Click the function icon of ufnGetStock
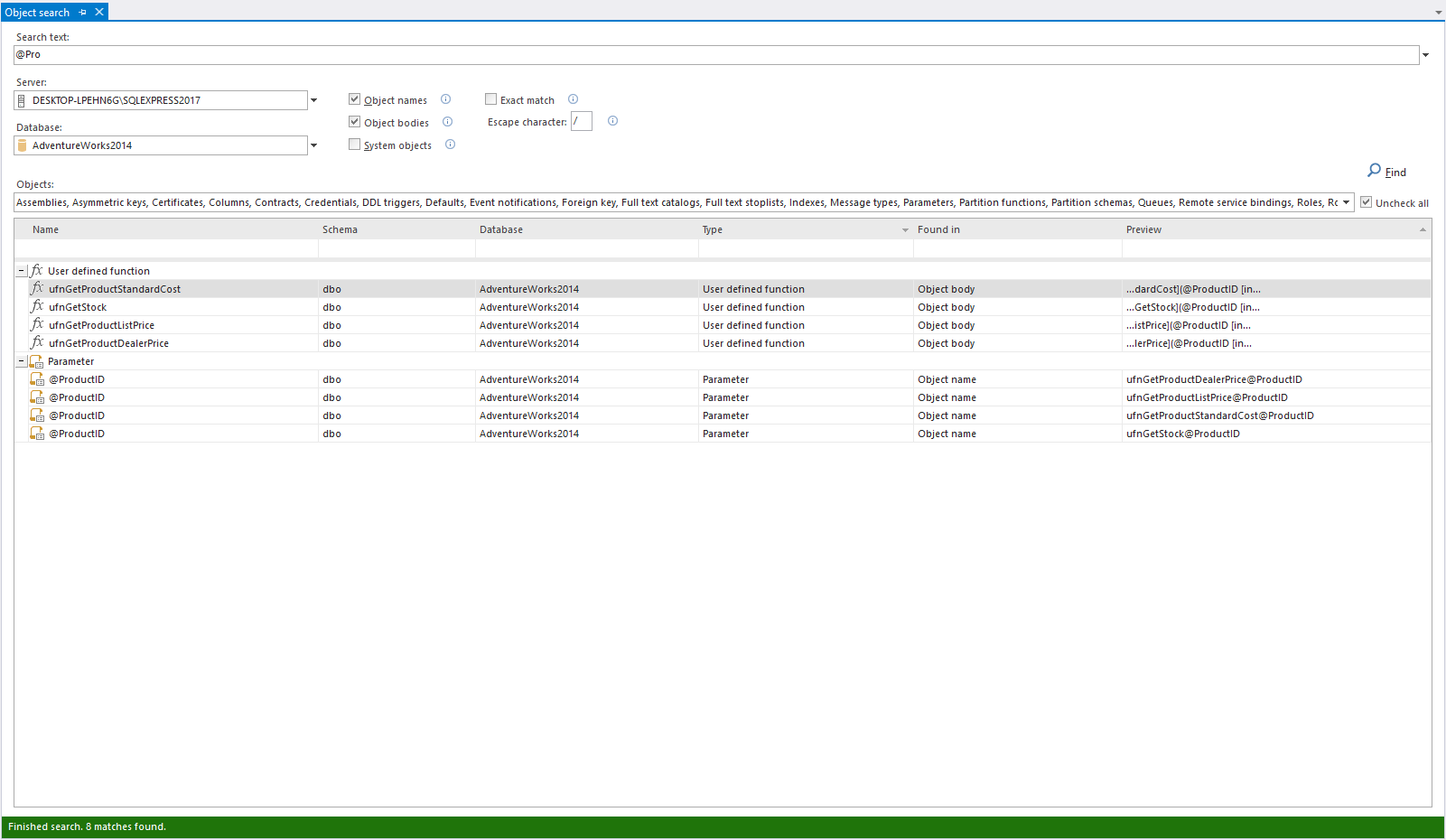 37,306
